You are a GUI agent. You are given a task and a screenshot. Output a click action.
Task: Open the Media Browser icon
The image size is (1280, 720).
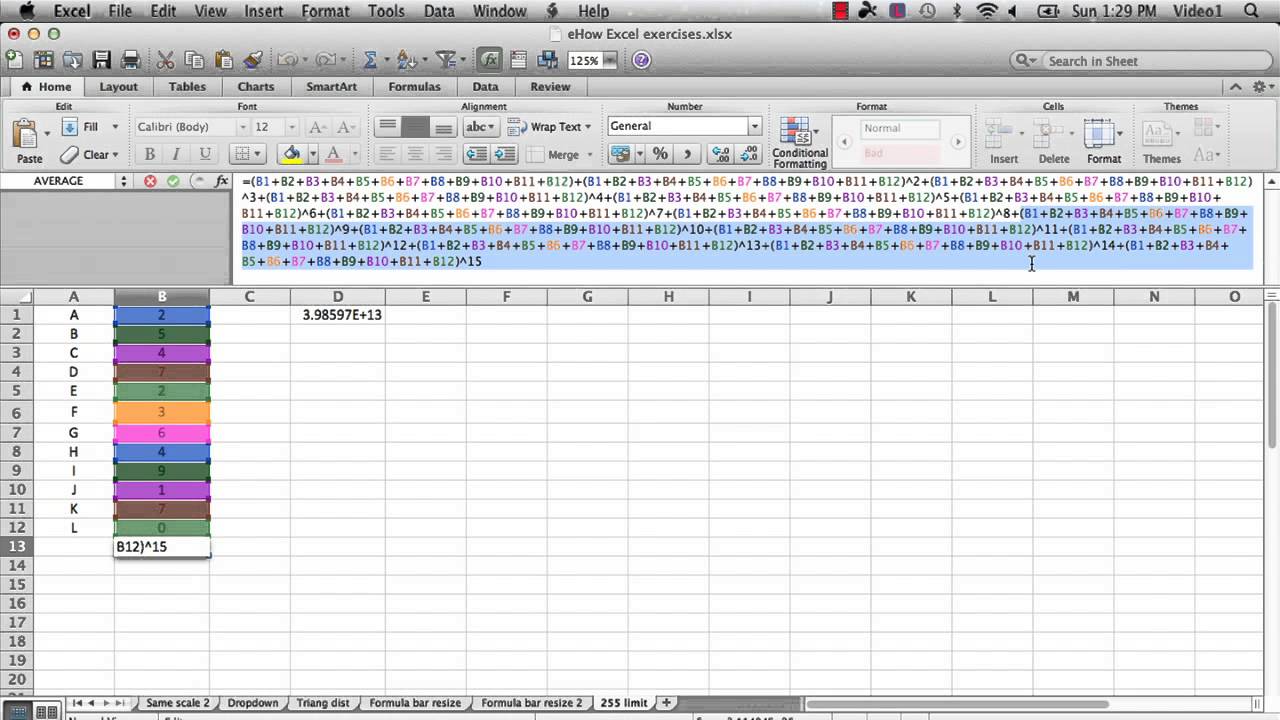click(547, 60)
